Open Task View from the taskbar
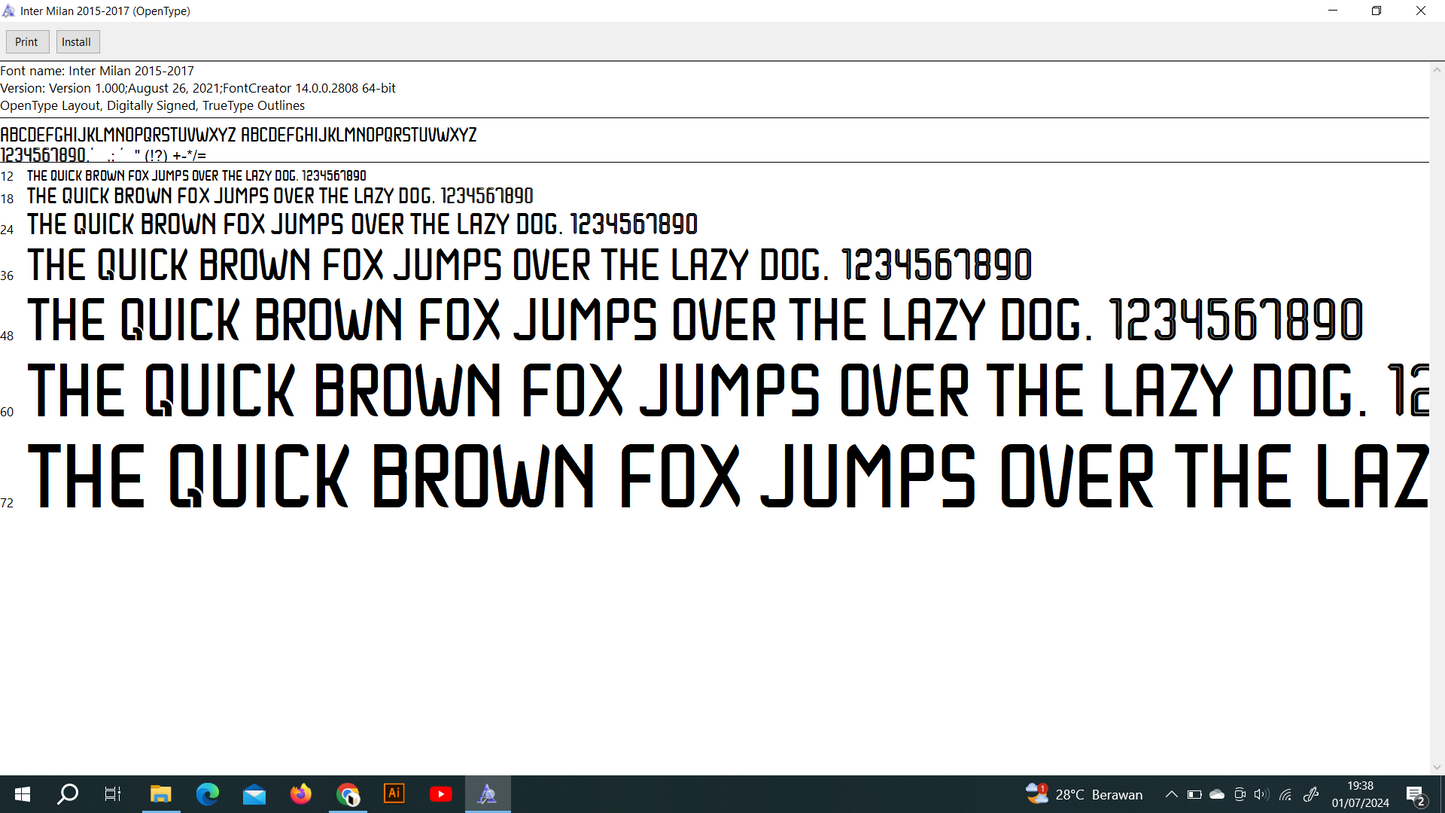This screenshot has height=813, width=1445. tap(113, 794)
